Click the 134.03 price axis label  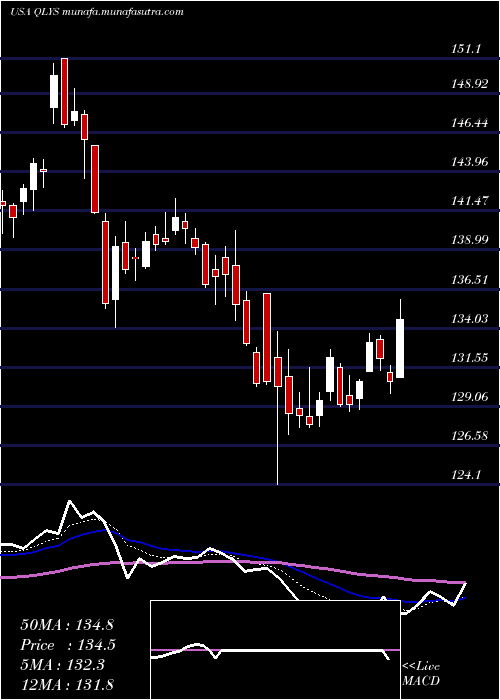470,319
